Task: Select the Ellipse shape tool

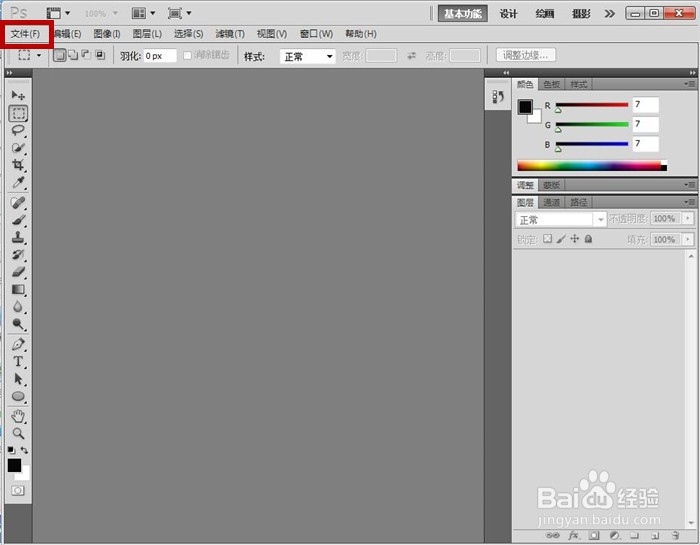Action: point(18,396)
